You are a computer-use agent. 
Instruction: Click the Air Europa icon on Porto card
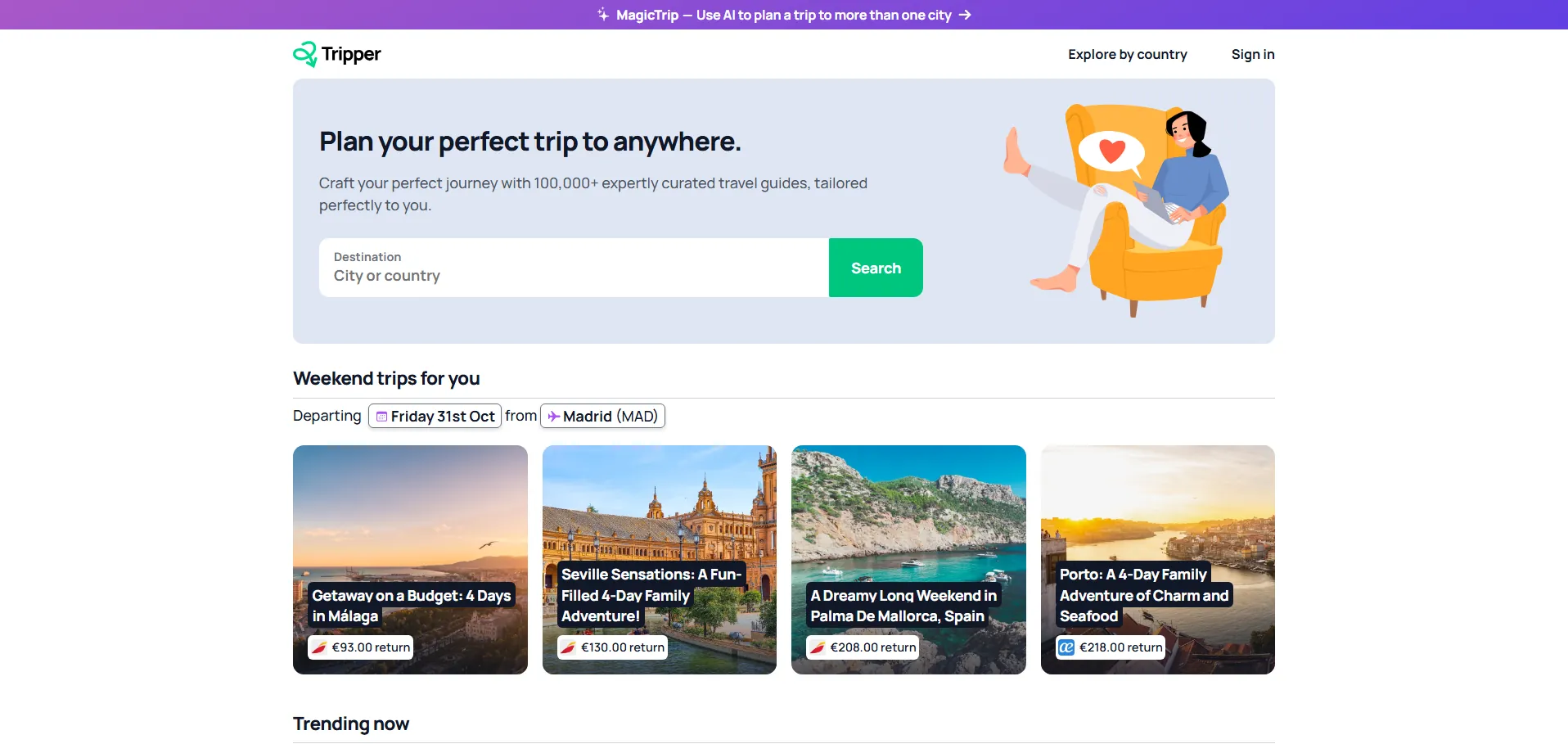[x=1066, y=647]
